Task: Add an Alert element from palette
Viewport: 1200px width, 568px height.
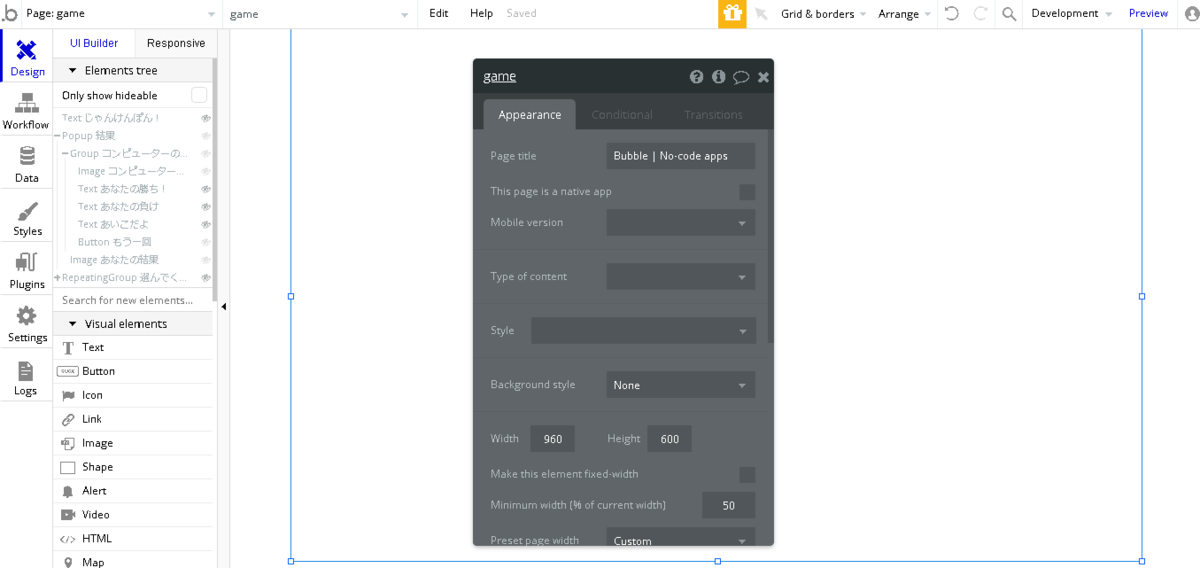Action: point(133,491)
